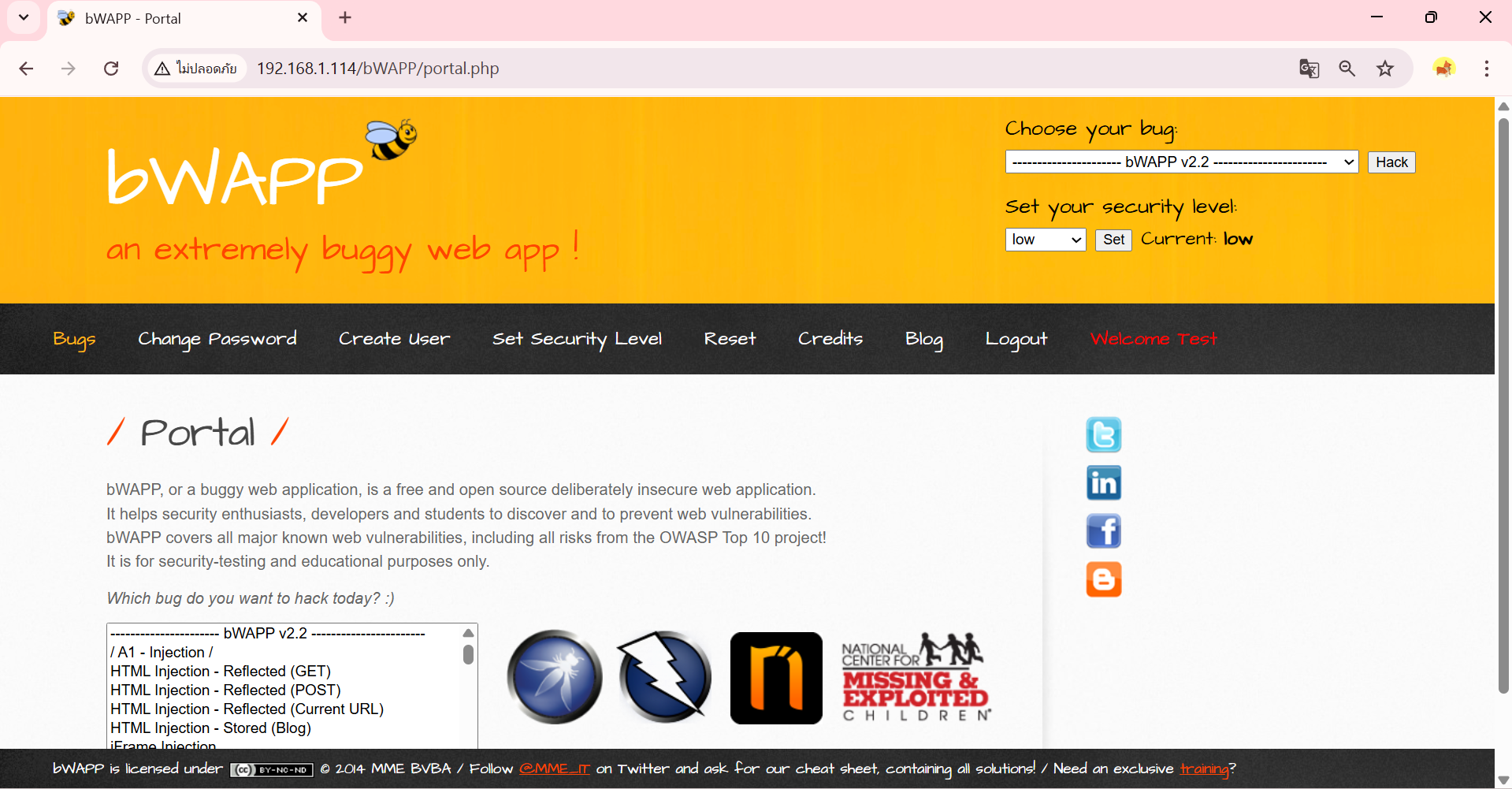Open the Blogger social icon
This screenshot has width=1512, height=789.
[1103, 579]
